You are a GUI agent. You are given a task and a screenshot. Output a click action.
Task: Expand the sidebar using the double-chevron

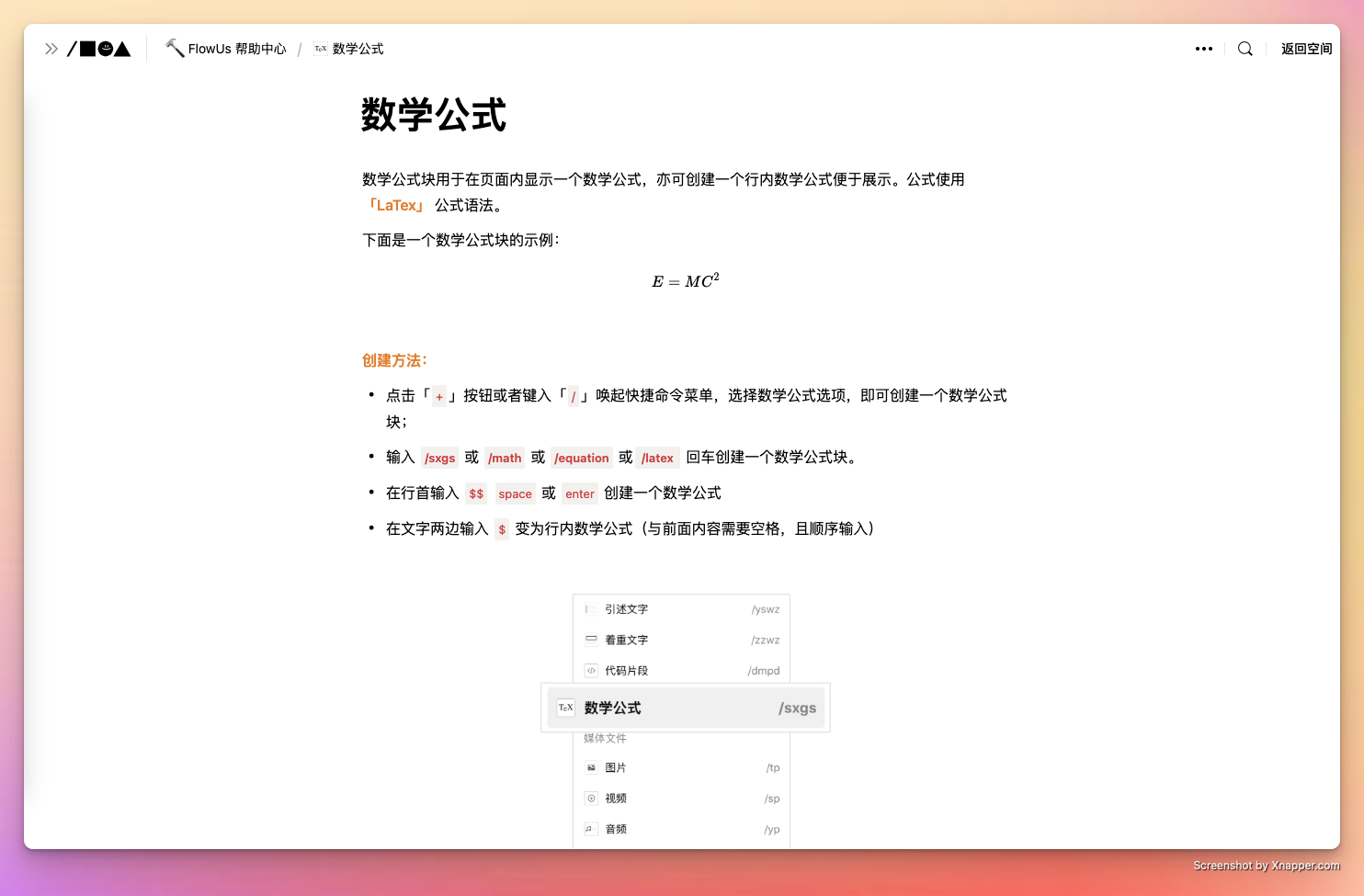[51, 49]
